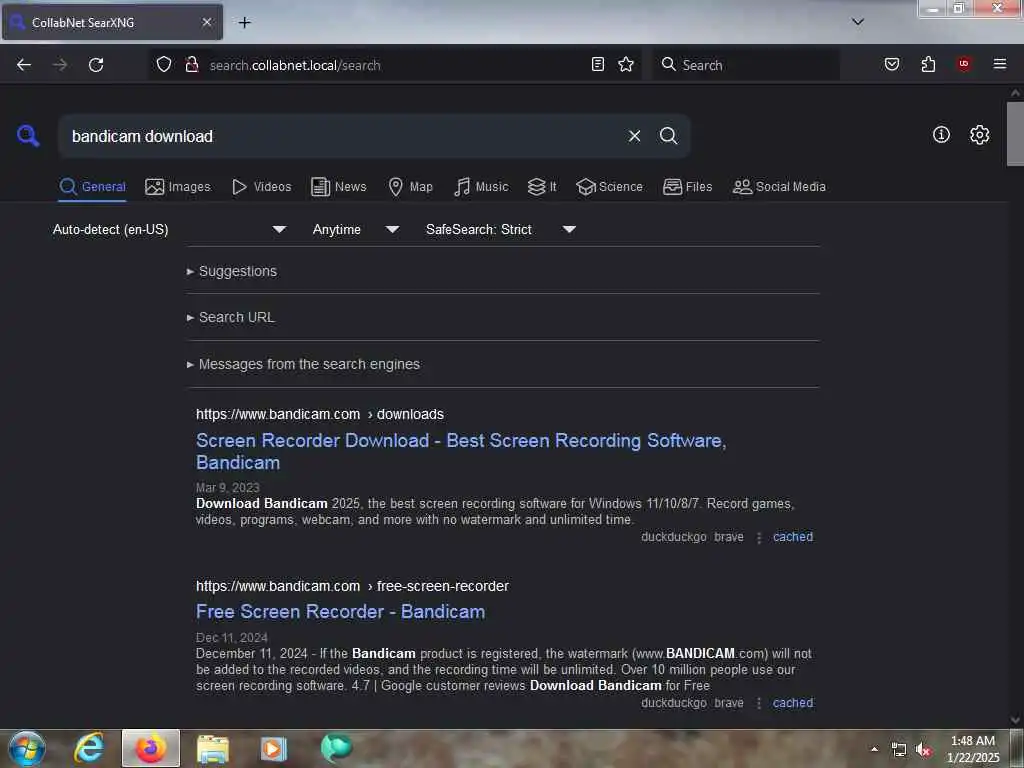Switch to the Files category
This screenshot has height=768, width=1024.
click(x=687, y=187)
